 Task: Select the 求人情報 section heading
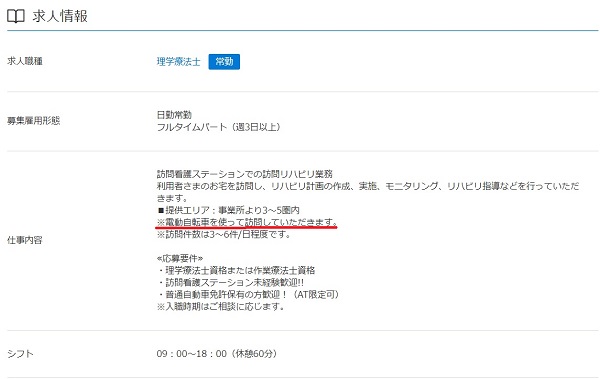click(x=60, y=16)
